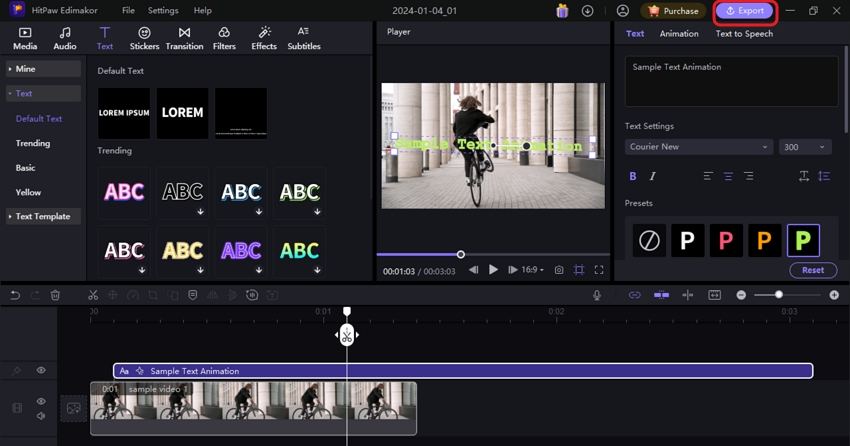Image resolution: width=850 pixels, height=446 pixels.
Task: Hide the Sample Text Animation track
Action: pyautogui.click(x=41, y=371)
